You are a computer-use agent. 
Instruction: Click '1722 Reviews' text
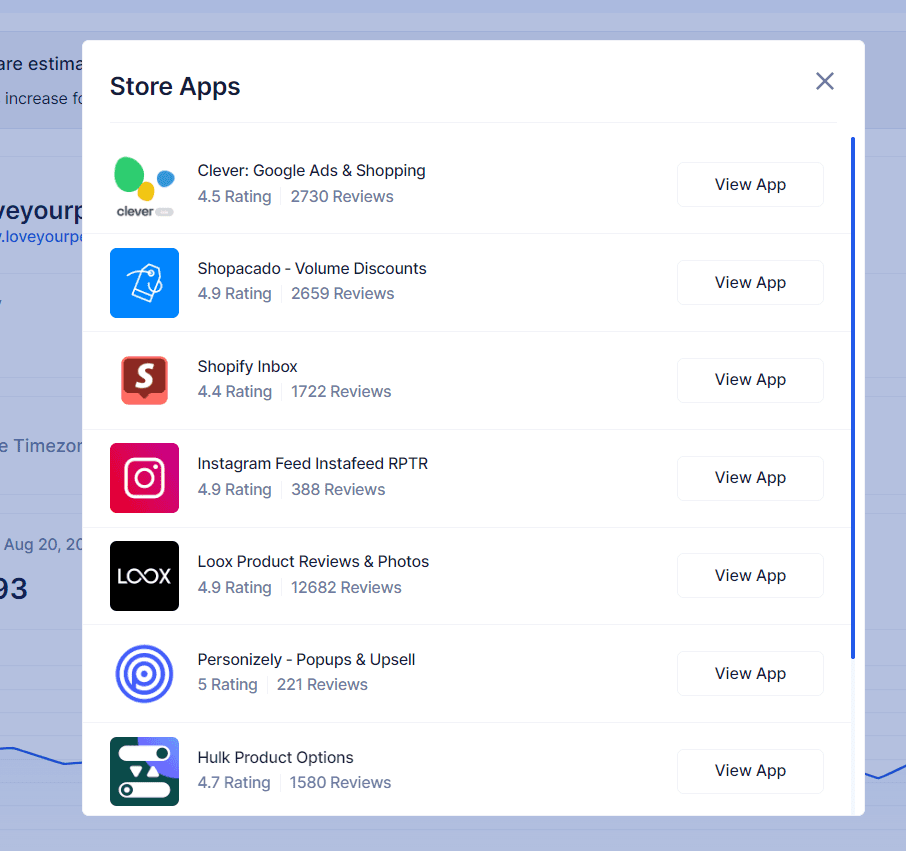(x=341, y=392)
